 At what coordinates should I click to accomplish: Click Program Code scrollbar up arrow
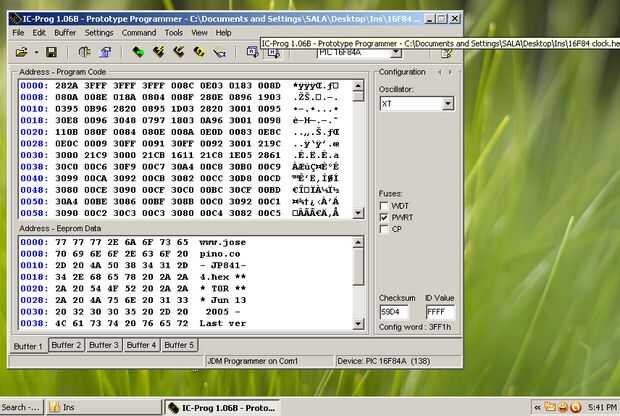358,85
